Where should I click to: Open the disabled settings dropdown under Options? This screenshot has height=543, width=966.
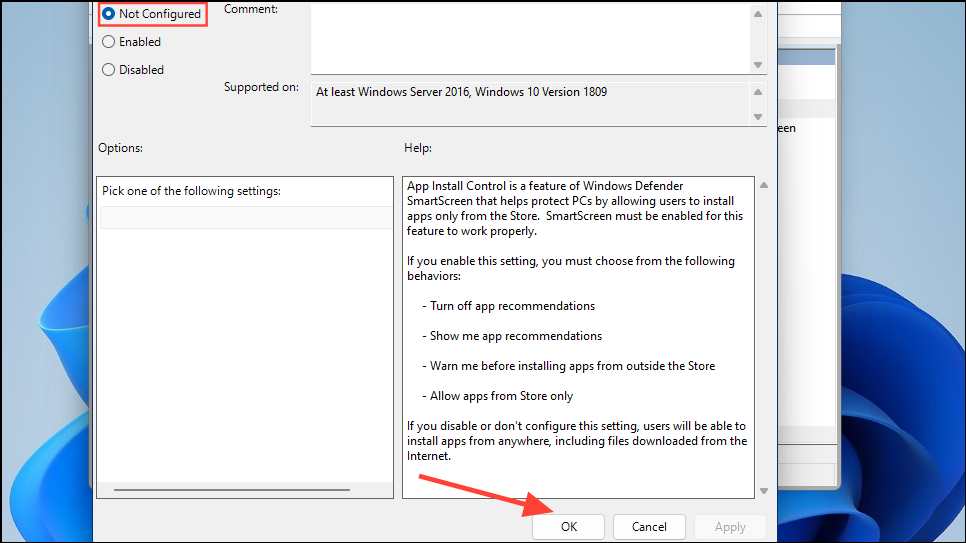click(x=246, y=218)
